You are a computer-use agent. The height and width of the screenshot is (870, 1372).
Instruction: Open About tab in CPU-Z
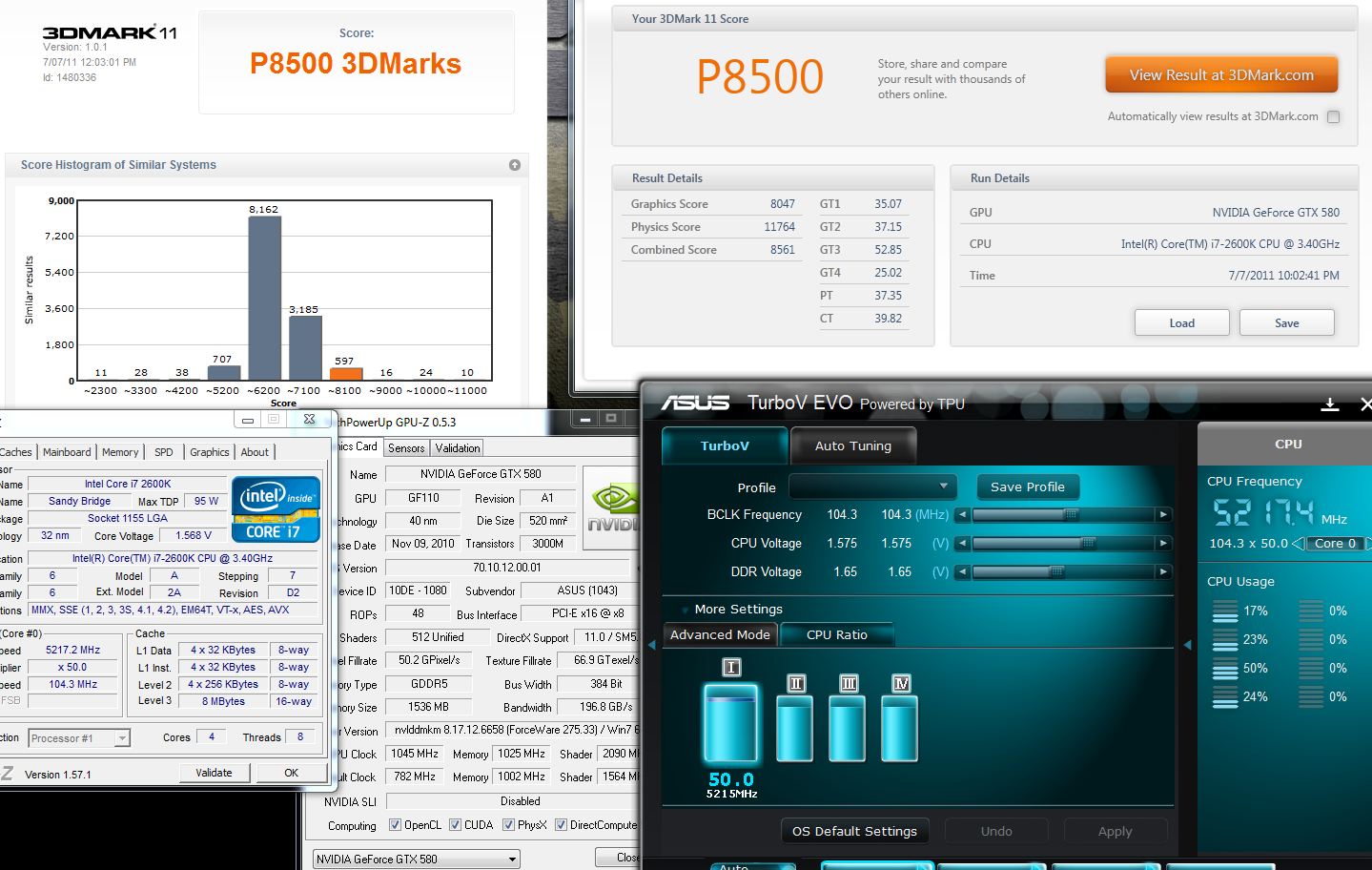(x=255, y=452)
